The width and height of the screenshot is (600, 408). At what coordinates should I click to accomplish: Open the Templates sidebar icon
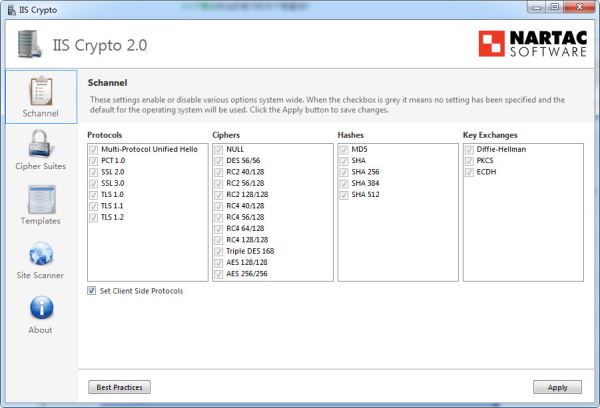[x=41, y=199]
